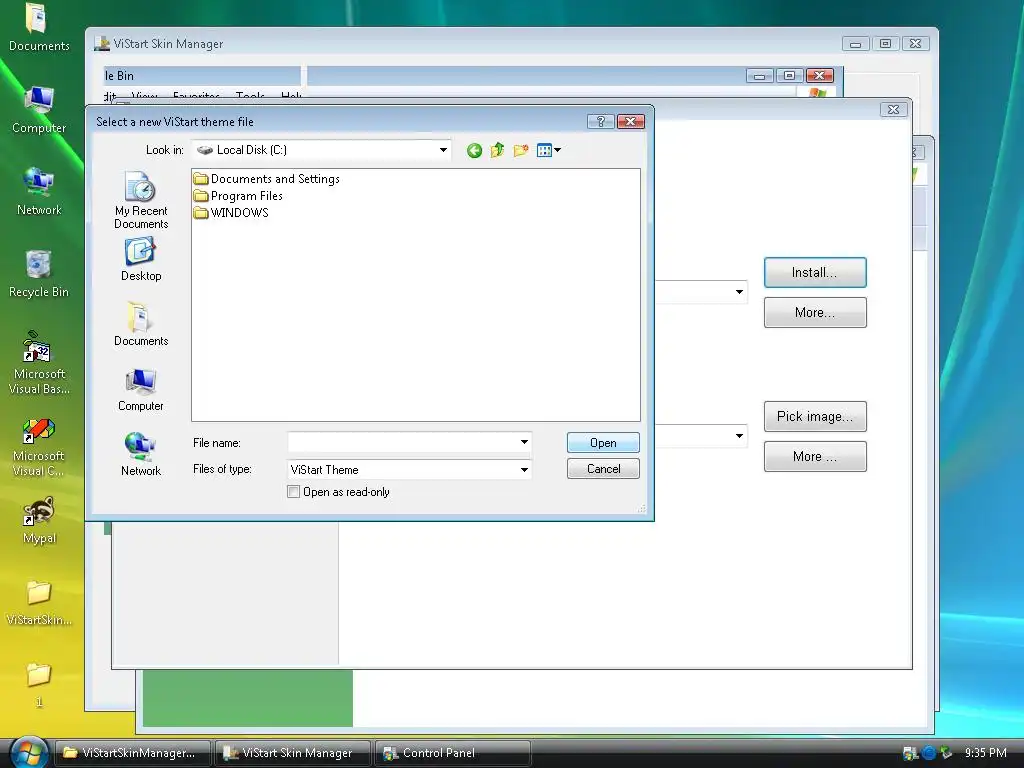
Task: Expand dropdown beside the Install button
Action: point(739,292)
